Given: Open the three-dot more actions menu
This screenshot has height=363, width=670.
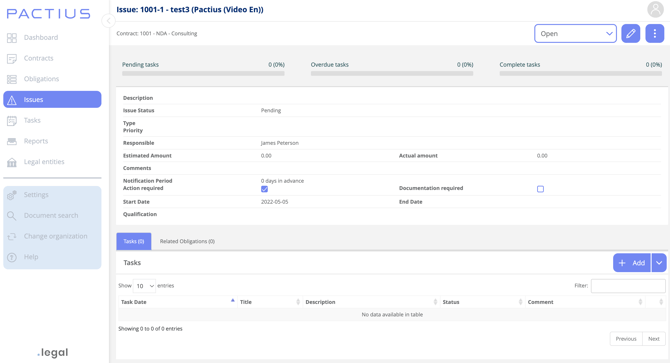Looking at the screenshot, I should [x=655, y=33].
